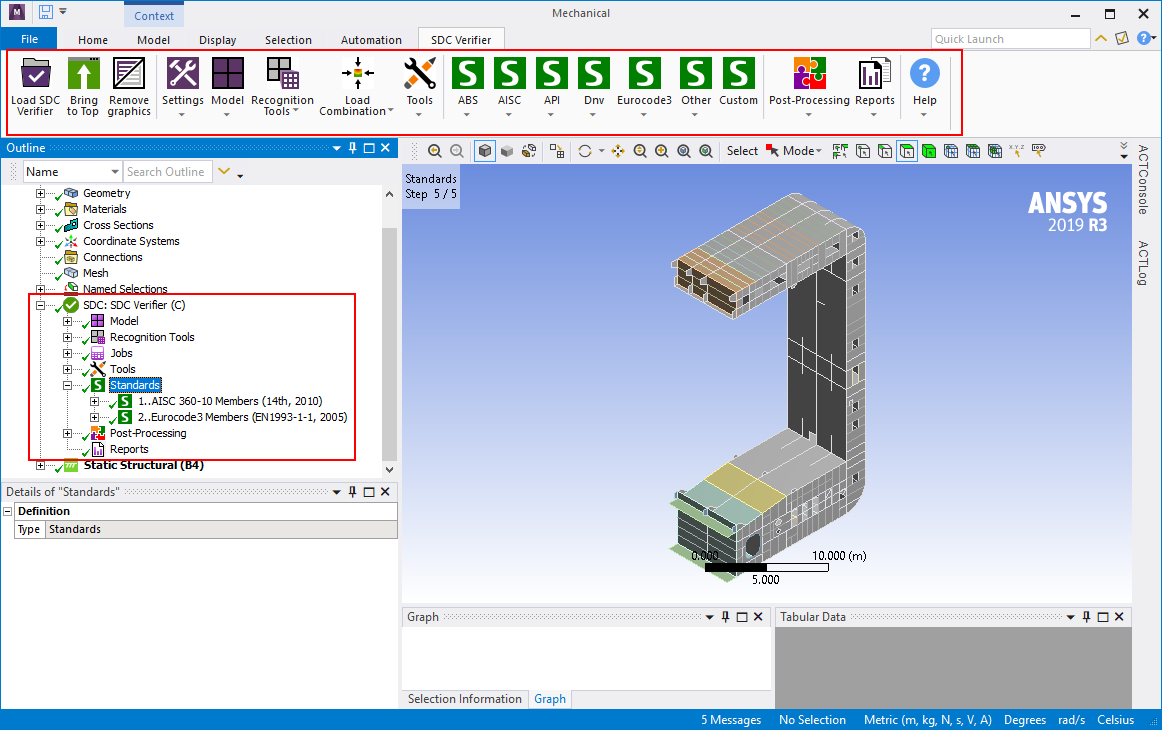This screenshot has height=730, width=1162.
Task: Switch to the Automation tab
Action: [x=371, y=40]
